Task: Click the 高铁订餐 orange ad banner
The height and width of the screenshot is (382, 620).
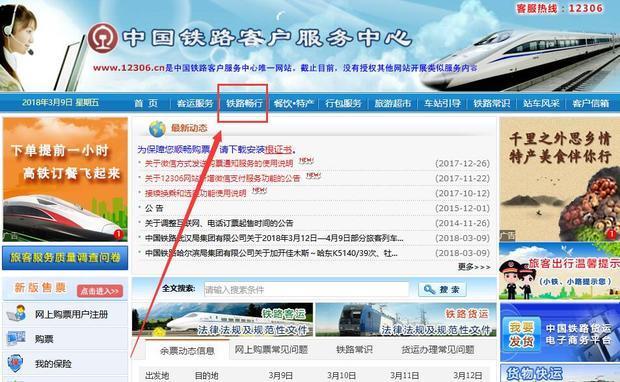Action: pyautogui.click(x=65, y=180)
